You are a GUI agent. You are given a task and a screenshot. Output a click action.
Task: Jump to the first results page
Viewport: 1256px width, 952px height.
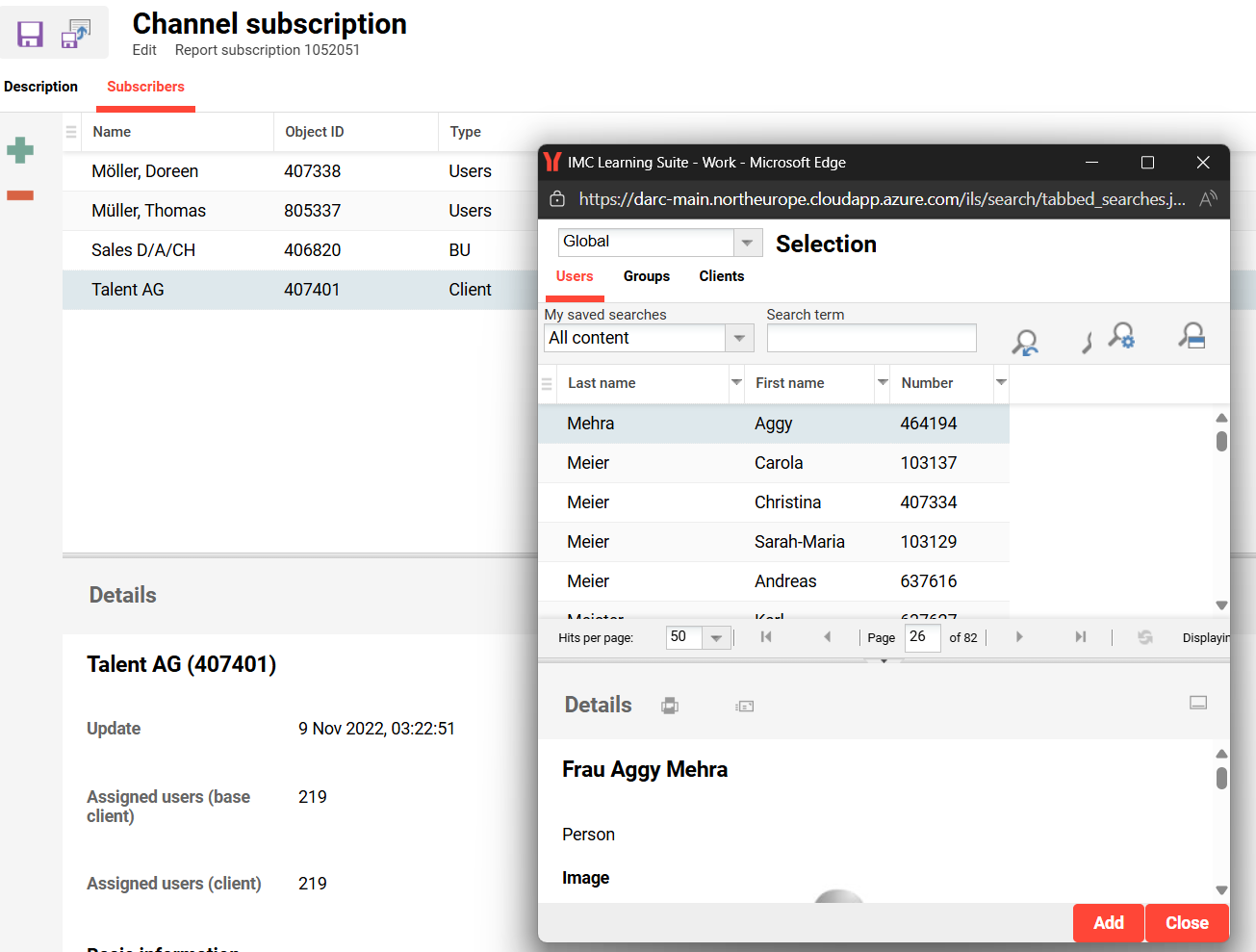[x=766, y=637]
